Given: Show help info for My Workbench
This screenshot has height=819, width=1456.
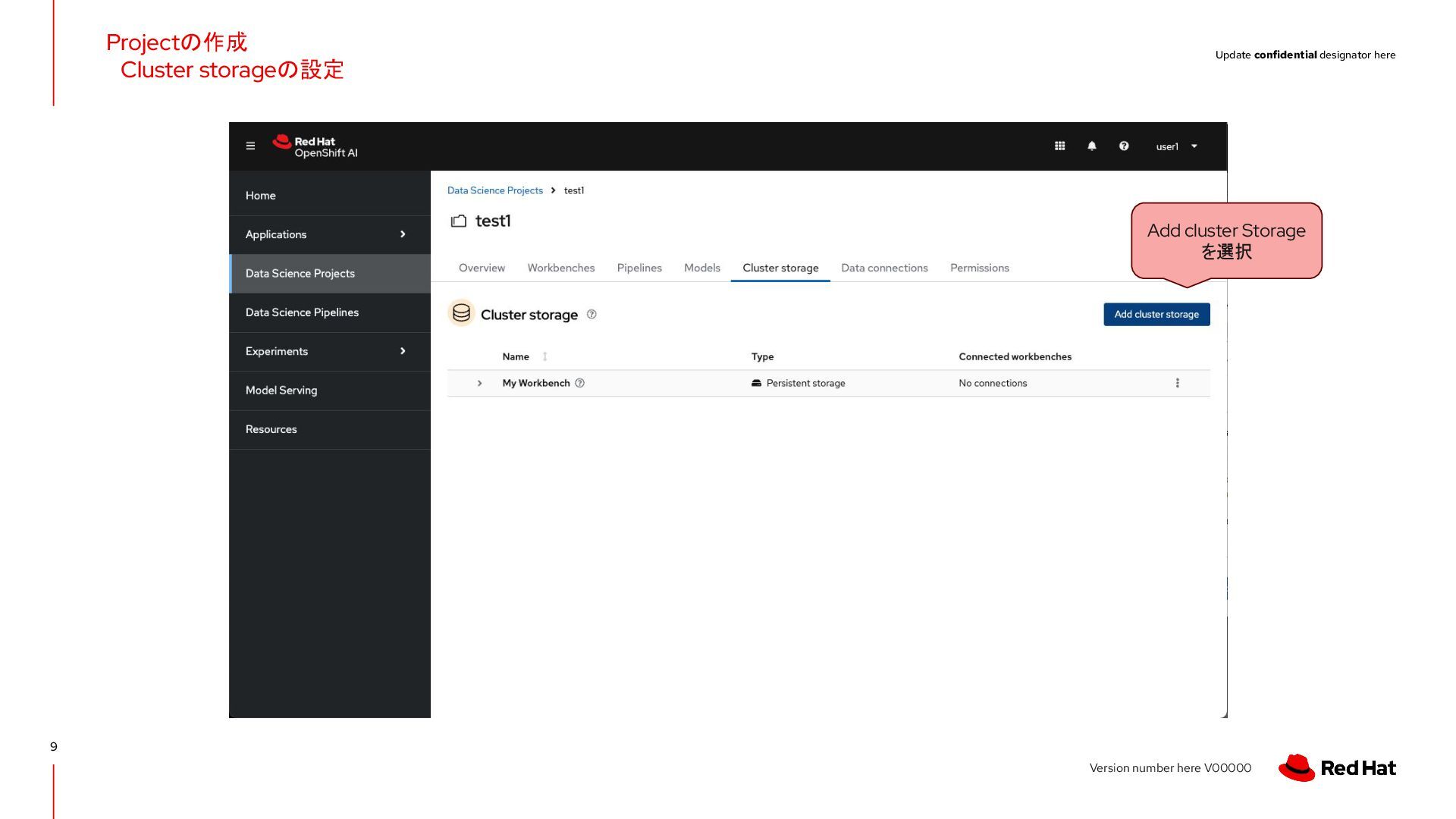Looking at the screenshot, I should click(x=580, y=383).
